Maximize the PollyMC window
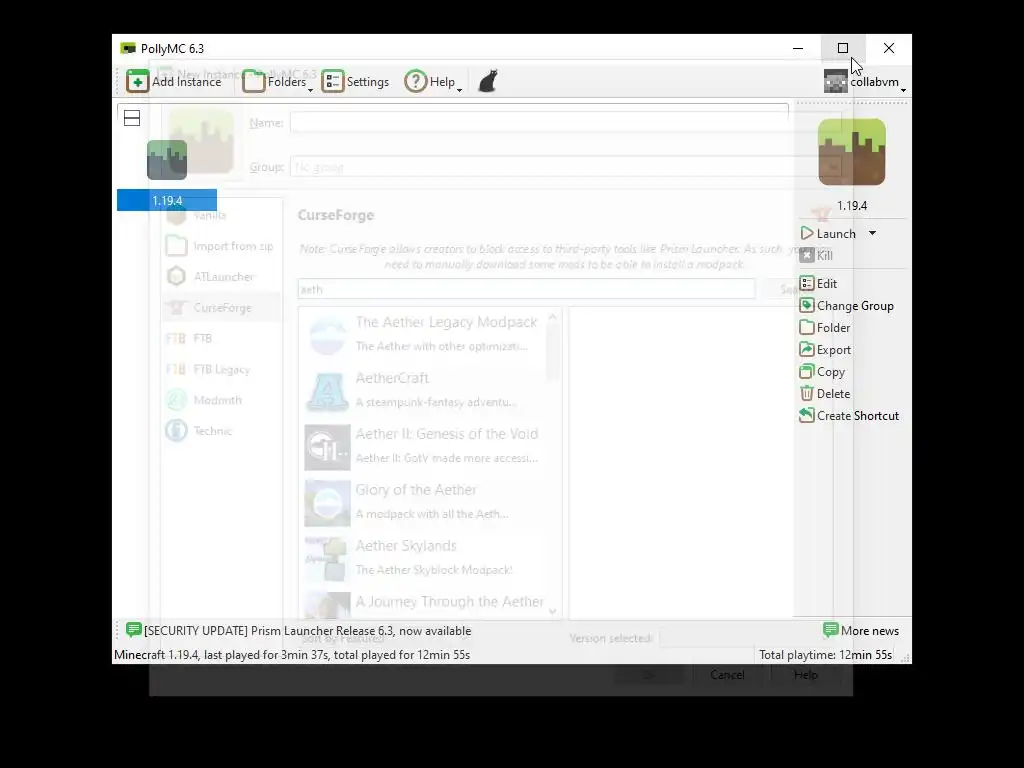 pos(843,48)
